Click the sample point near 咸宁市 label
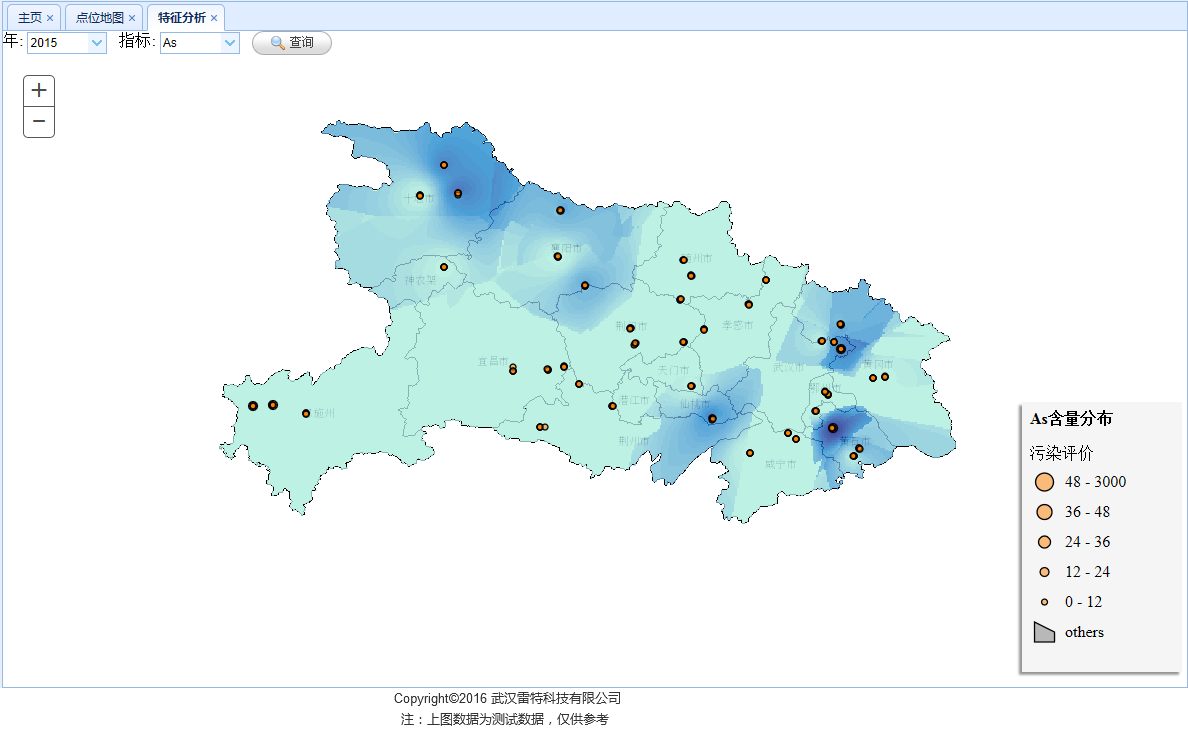This screenshot has width=1188, height=743. tap(750, 453)
